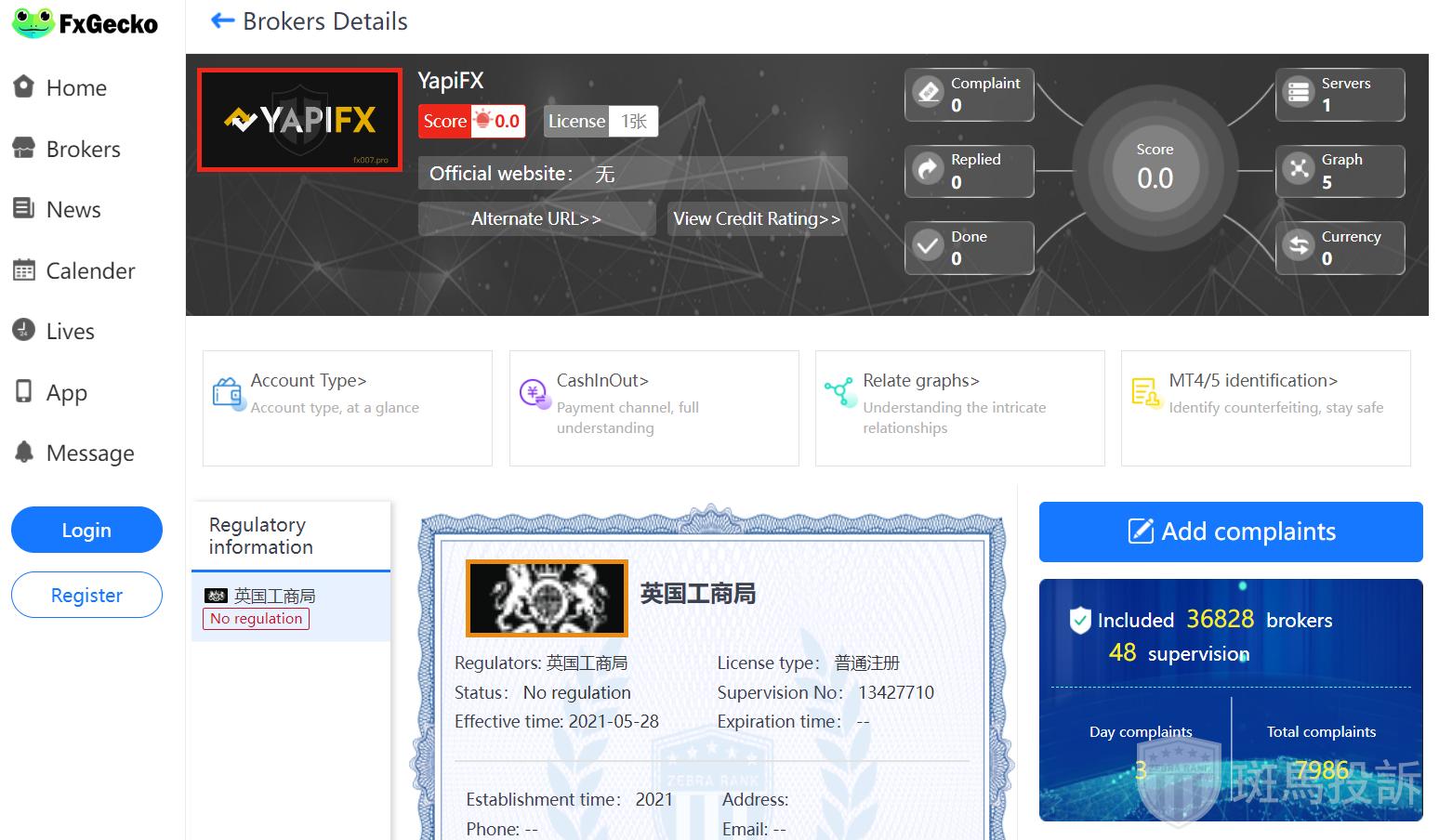Click the YapiFX broker logo thumbnail

point(299,120)
